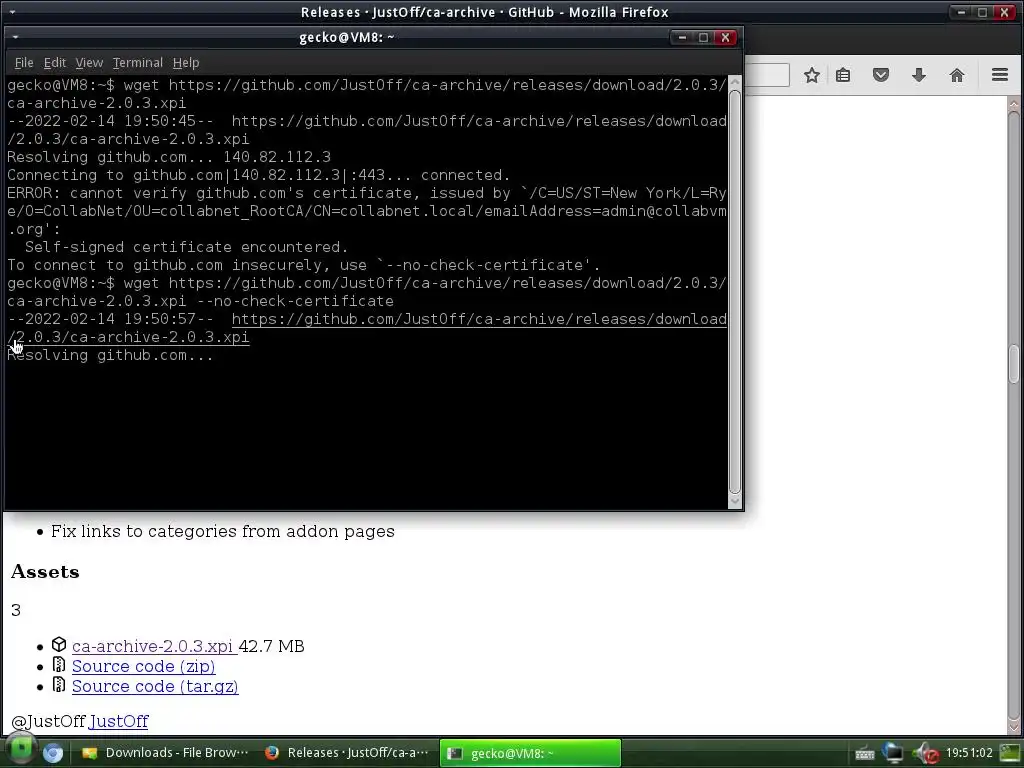Download Source code (zip) link
Viewport: 1024px width, 768px height.
144,666
